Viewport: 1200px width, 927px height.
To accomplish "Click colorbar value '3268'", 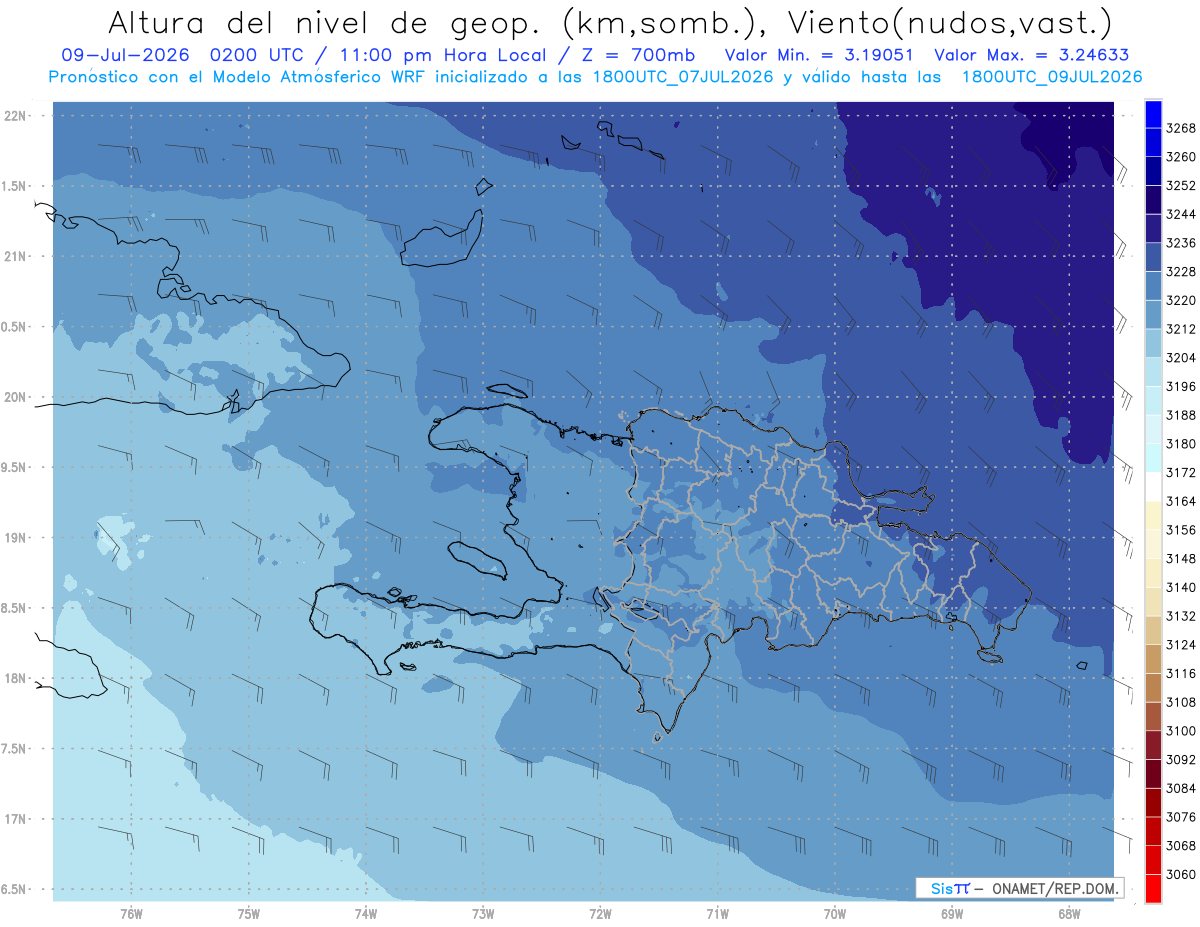I will 1181,128.
